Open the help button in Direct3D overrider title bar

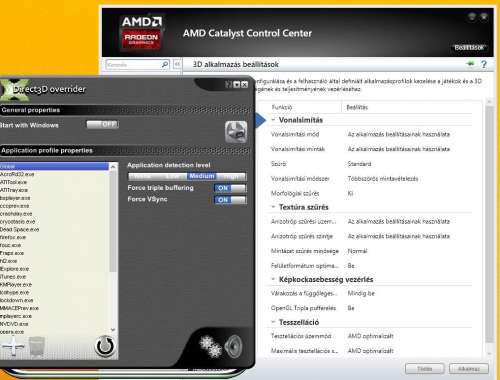(x=228, y=85)
